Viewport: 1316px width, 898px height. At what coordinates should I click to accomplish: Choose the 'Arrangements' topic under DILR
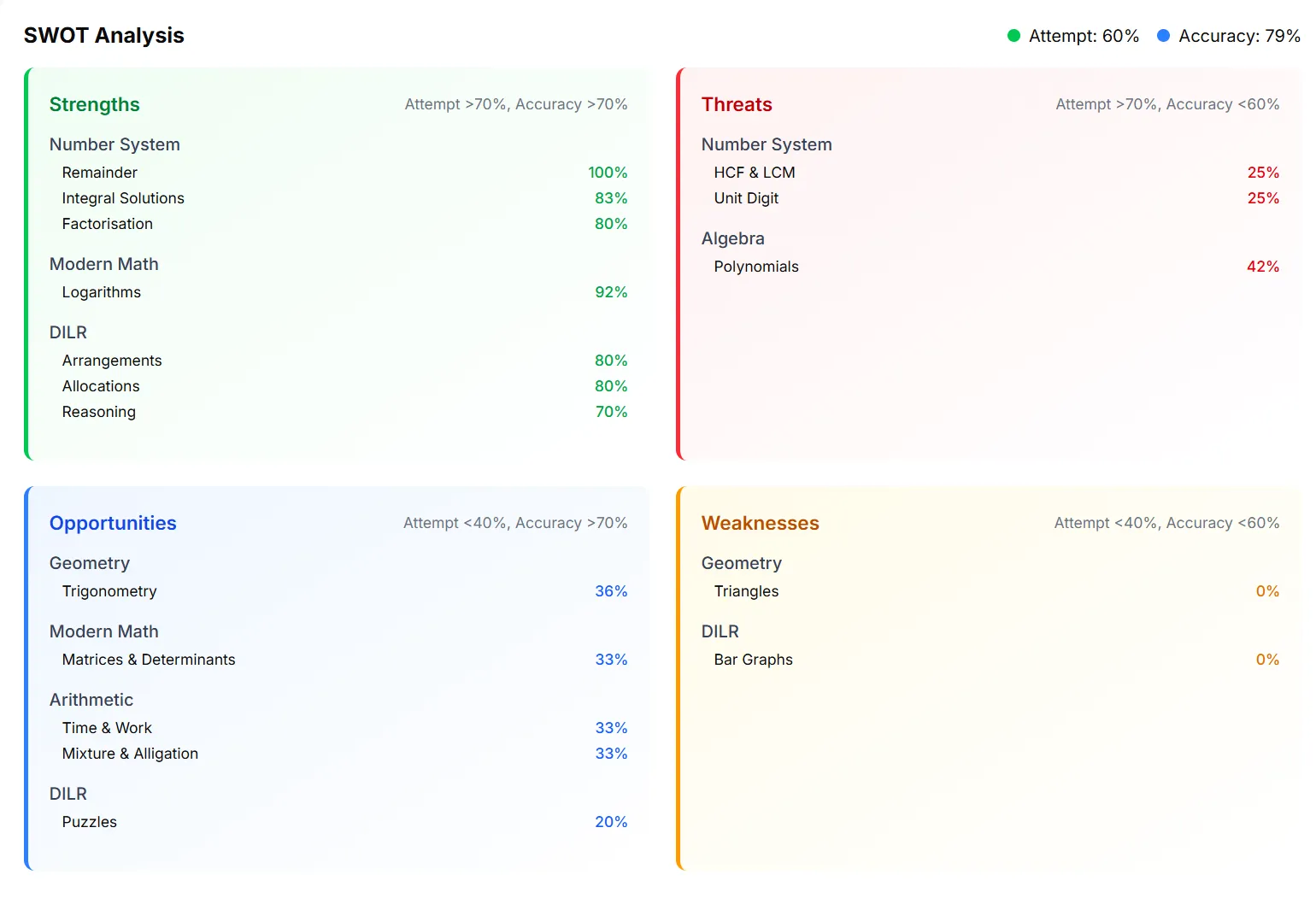click(112, 361)
